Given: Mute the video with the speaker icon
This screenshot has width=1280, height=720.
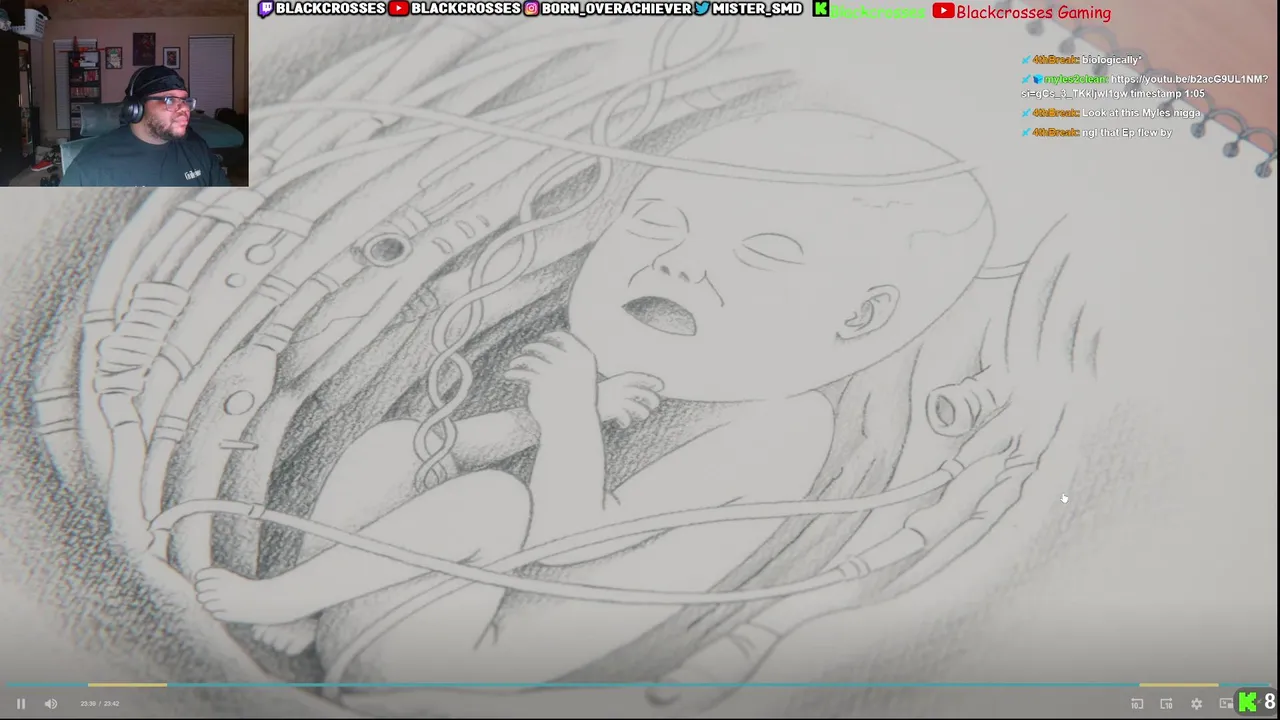Looking at the screenshot, I should 51,704.
